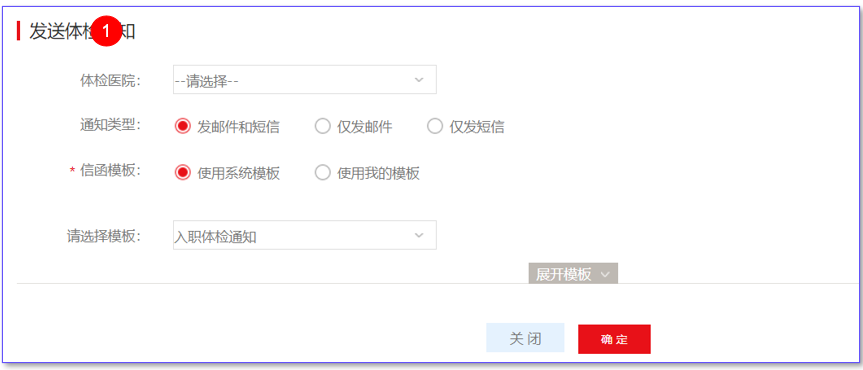
Task: Click the 通知类型 field label
Action: (111, 126)
